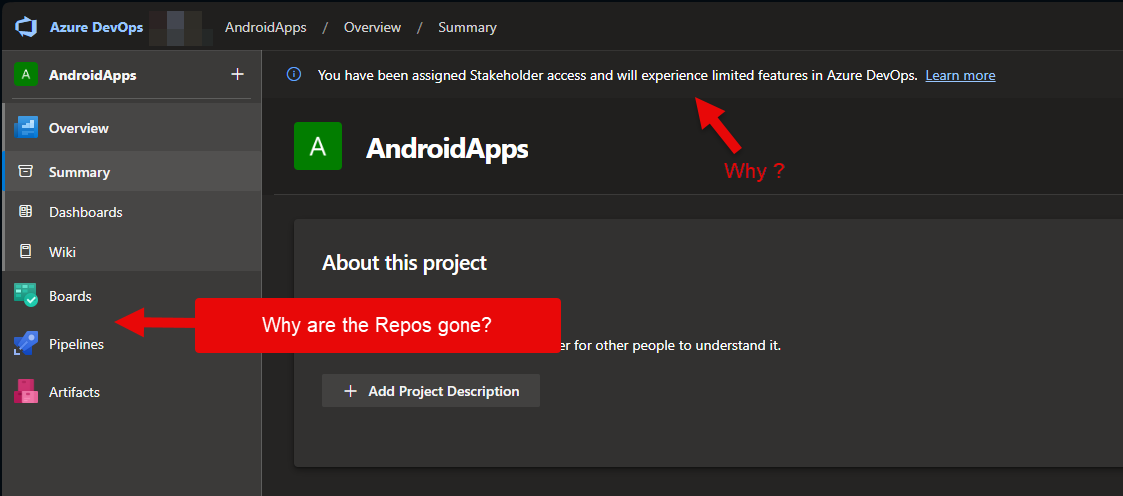Select AndroidApps in the breadcrumb
1123x496 pixels.
click(x=266, y=28)
